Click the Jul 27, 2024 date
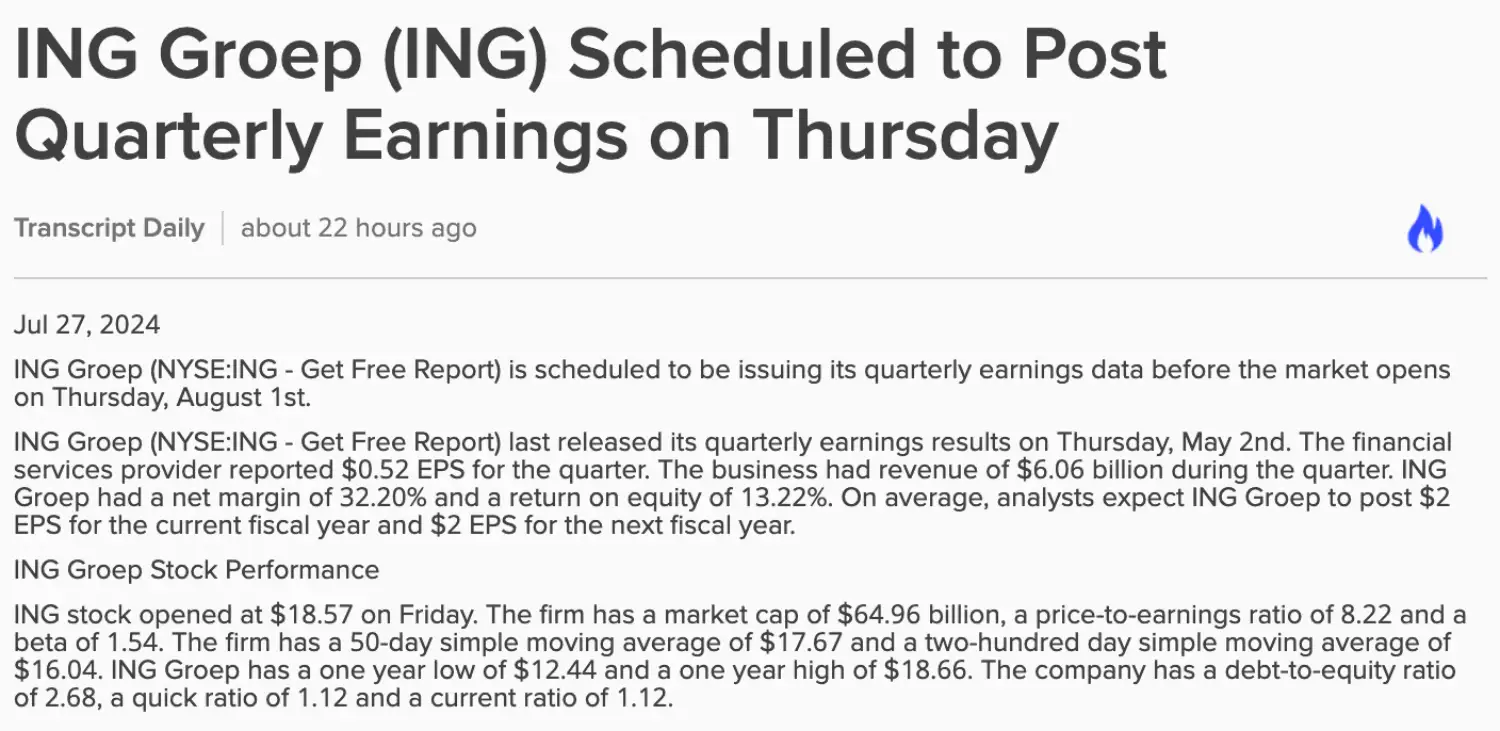 tap(87, 325)
